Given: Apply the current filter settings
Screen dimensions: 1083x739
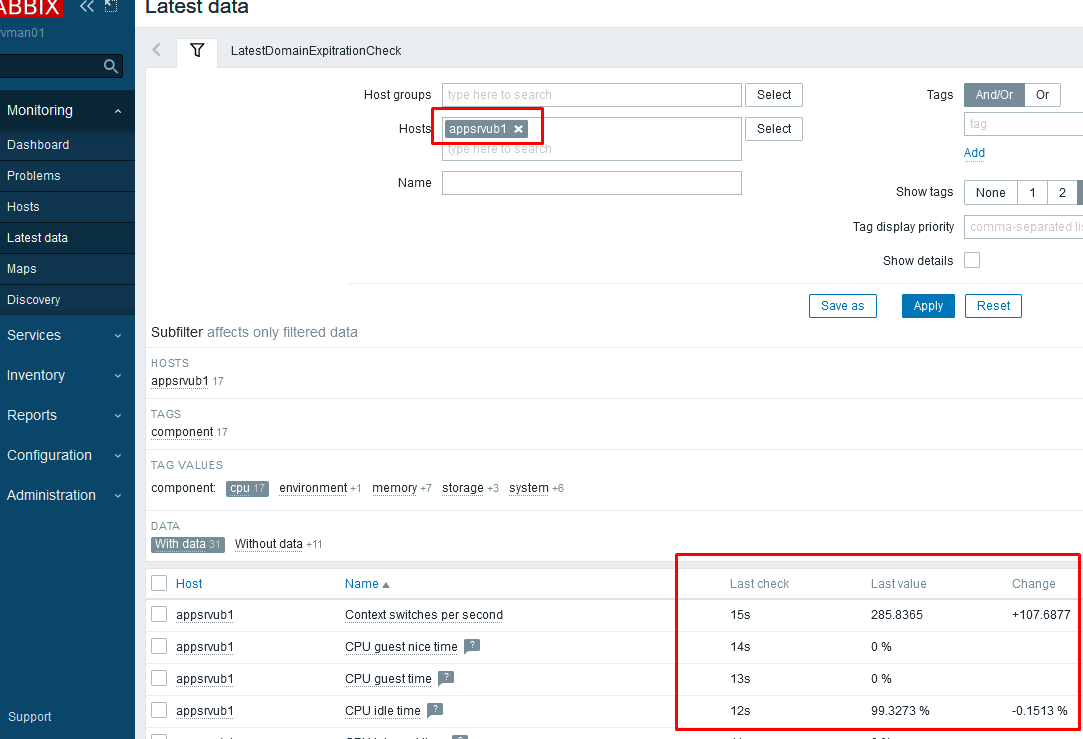Looking at the screenshot, I should click(927, 305).
